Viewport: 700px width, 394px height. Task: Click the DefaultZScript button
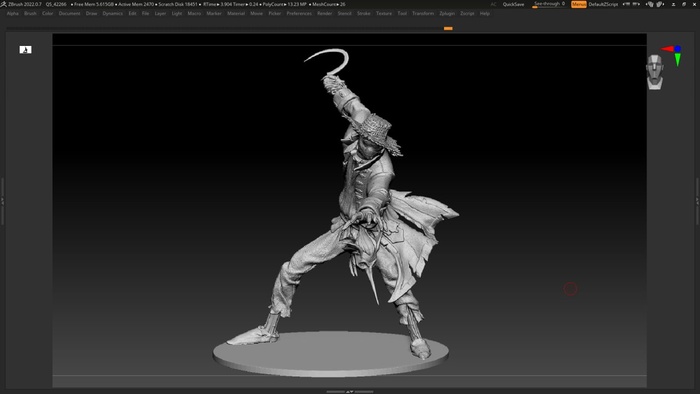603,4
